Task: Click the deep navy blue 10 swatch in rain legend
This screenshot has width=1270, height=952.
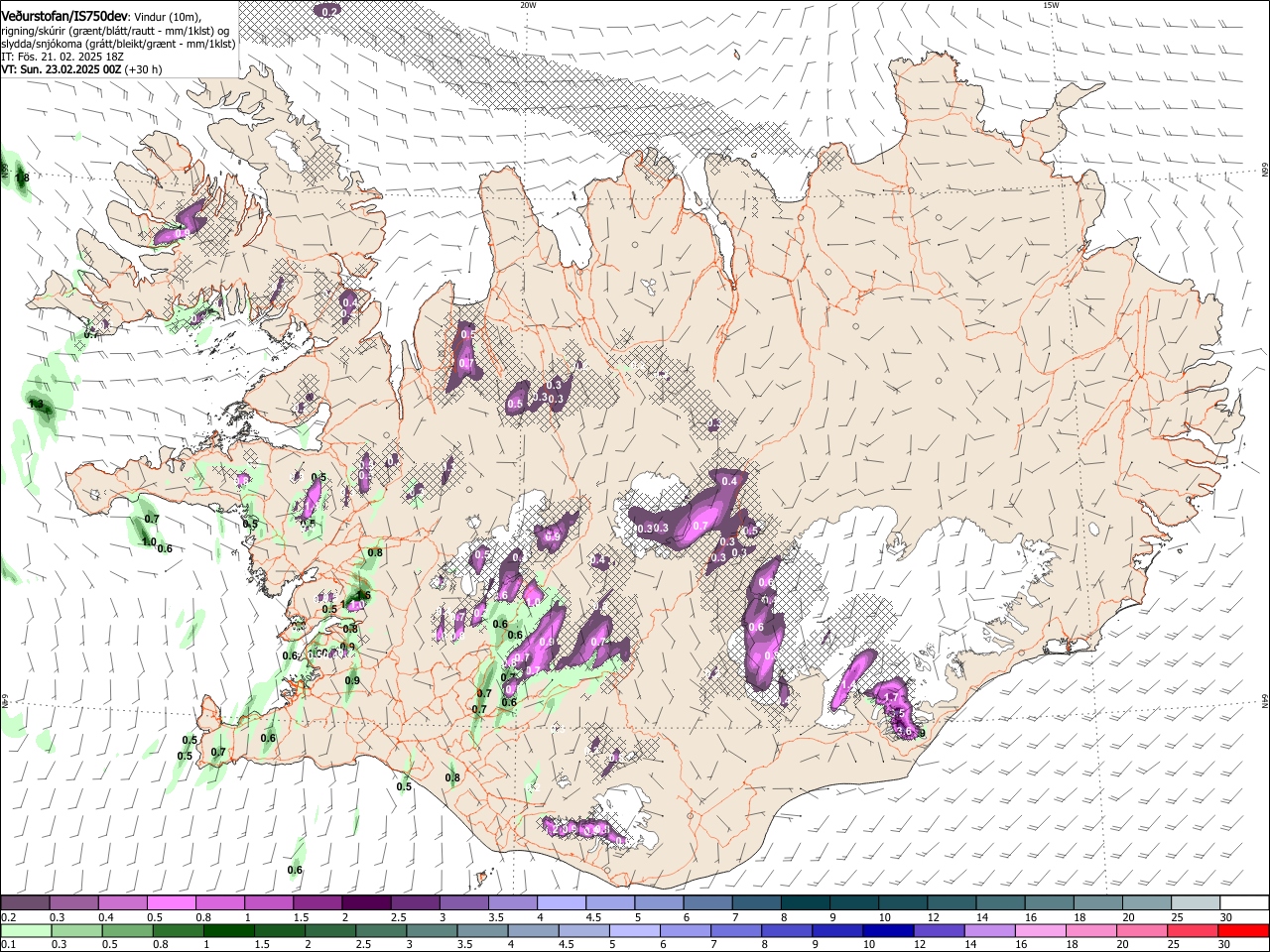Action: pyautogui.click(x=886, y=931)
